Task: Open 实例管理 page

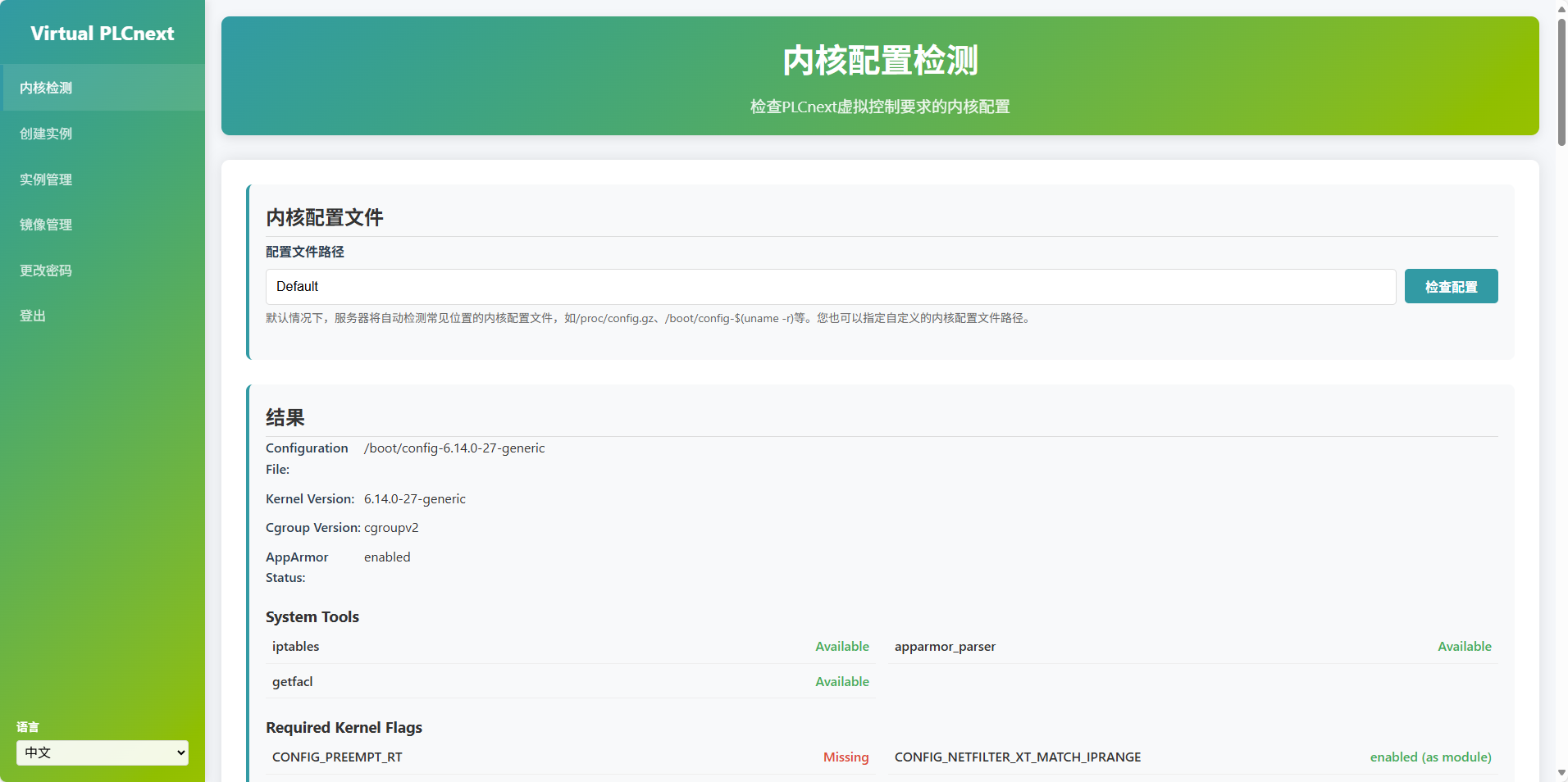Action: click(x=103, y=180)
